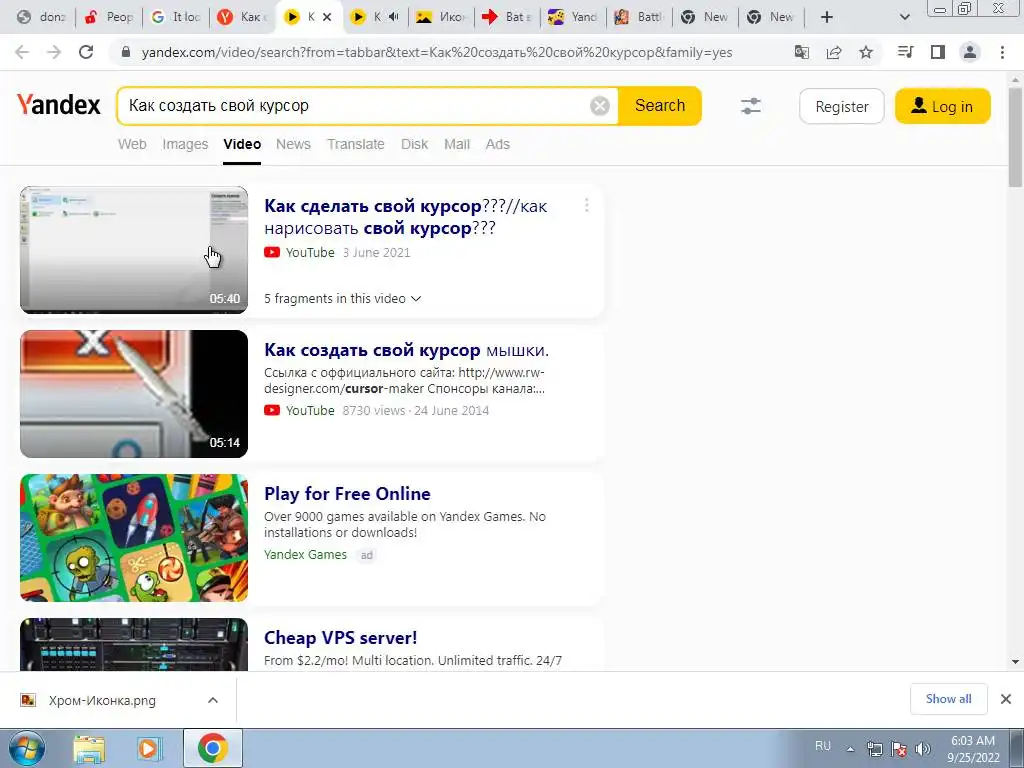Expand 5 fragments in this video

[x=342, y=298]
